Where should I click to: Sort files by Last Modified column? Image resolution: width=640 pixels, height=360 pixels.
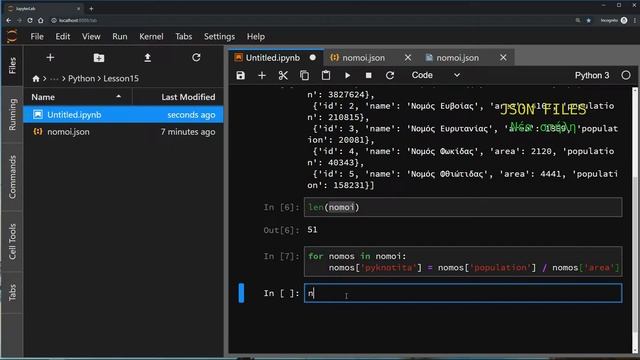pos(179,97)
